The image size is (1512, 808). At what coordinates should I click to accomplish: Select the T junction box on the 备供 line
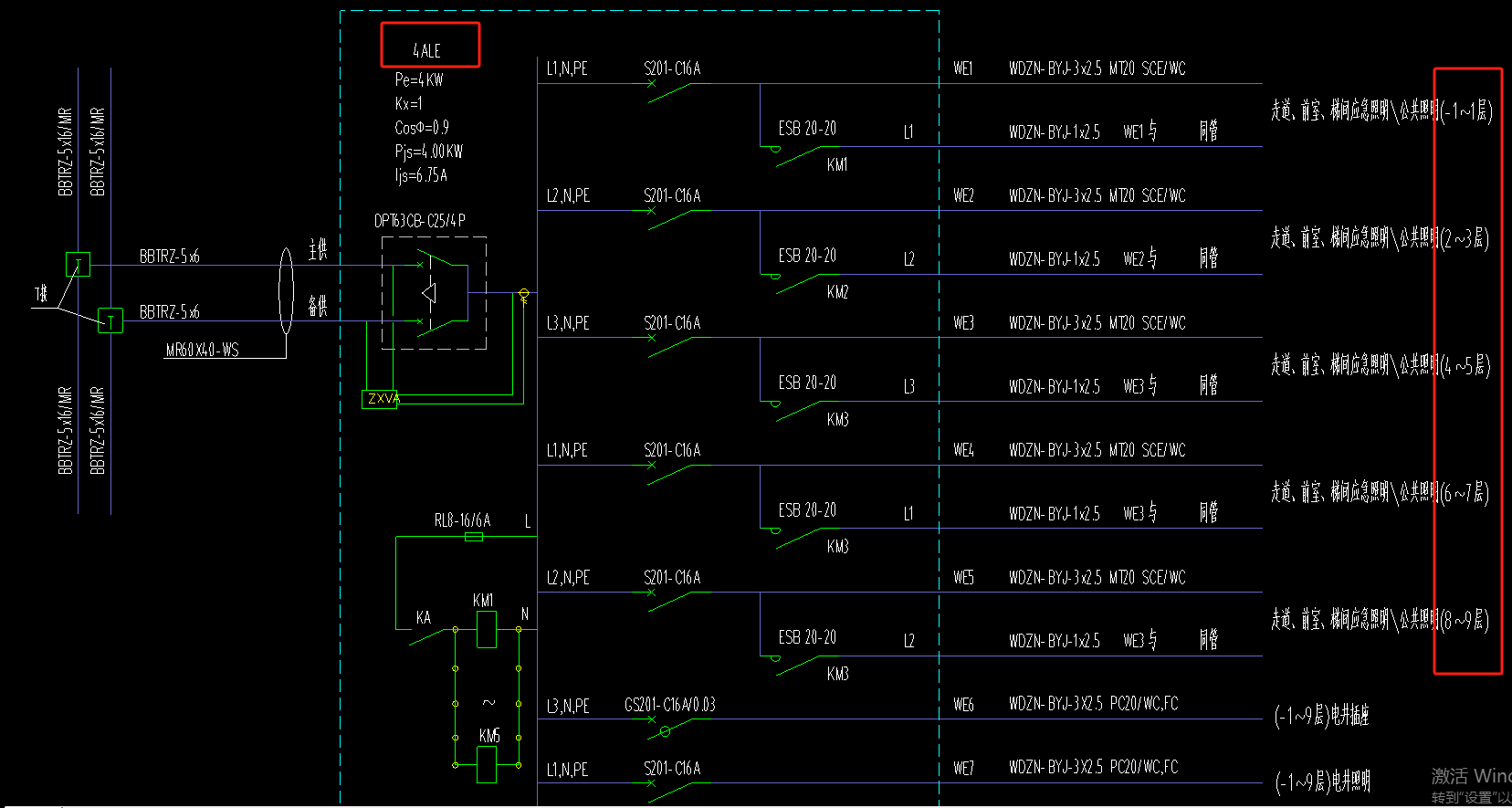tap(110, 320)
